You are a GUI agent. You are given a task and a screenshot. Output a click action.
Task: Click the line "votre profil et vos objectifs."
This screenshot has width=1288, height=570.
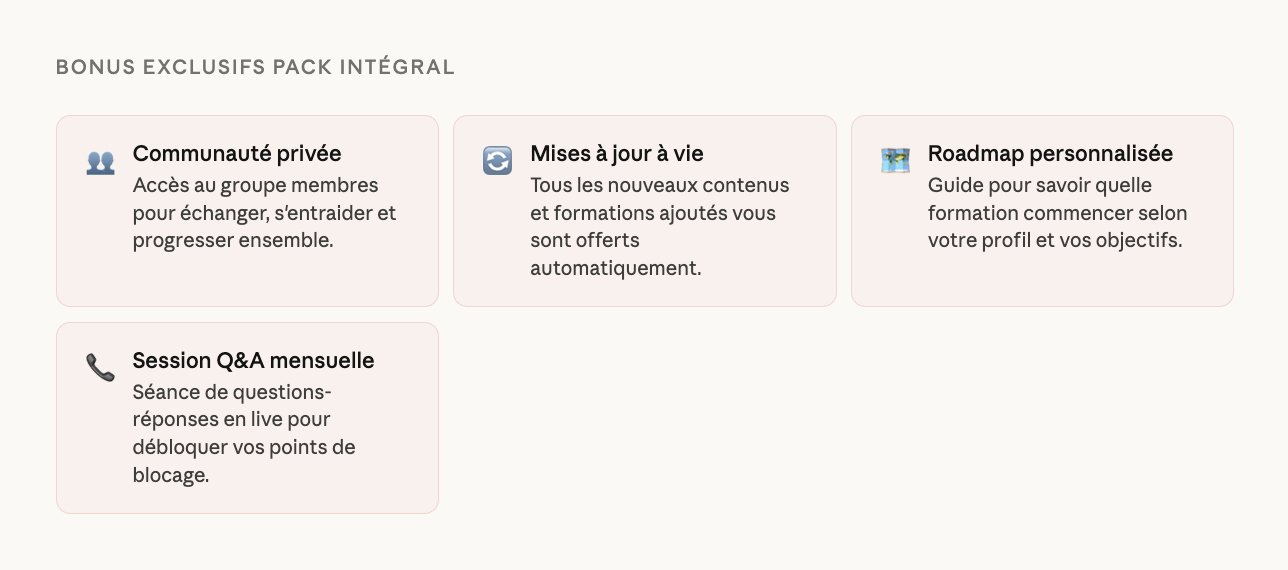[1055, 241]
